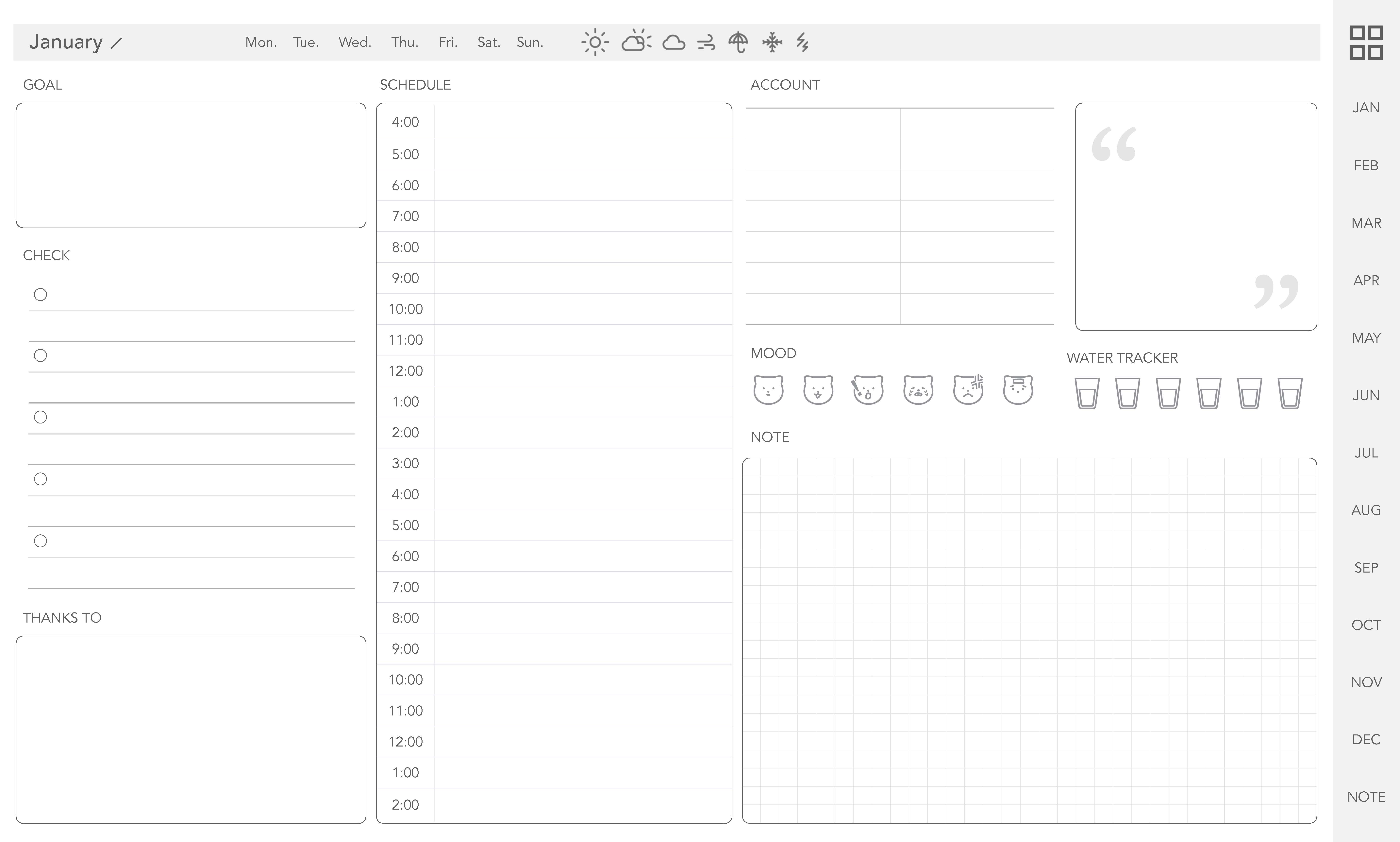Tap the third water tracker glass
The width and height of the screenshot is (1400, 842).
click(1168, 393)
